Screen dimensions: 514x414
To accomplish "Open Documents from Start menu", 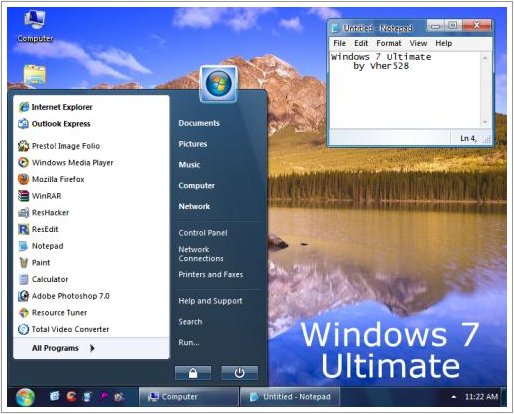I will (x=199, y=123).
